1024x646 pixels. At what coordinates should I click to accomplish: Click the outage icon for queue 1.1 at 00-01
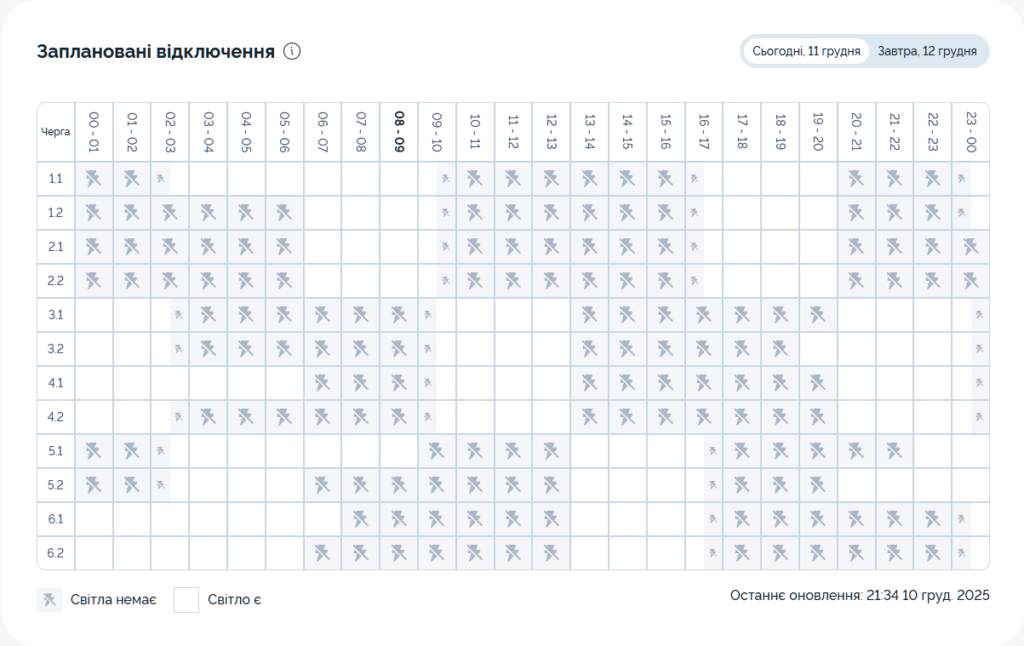(x=94, y=179)
